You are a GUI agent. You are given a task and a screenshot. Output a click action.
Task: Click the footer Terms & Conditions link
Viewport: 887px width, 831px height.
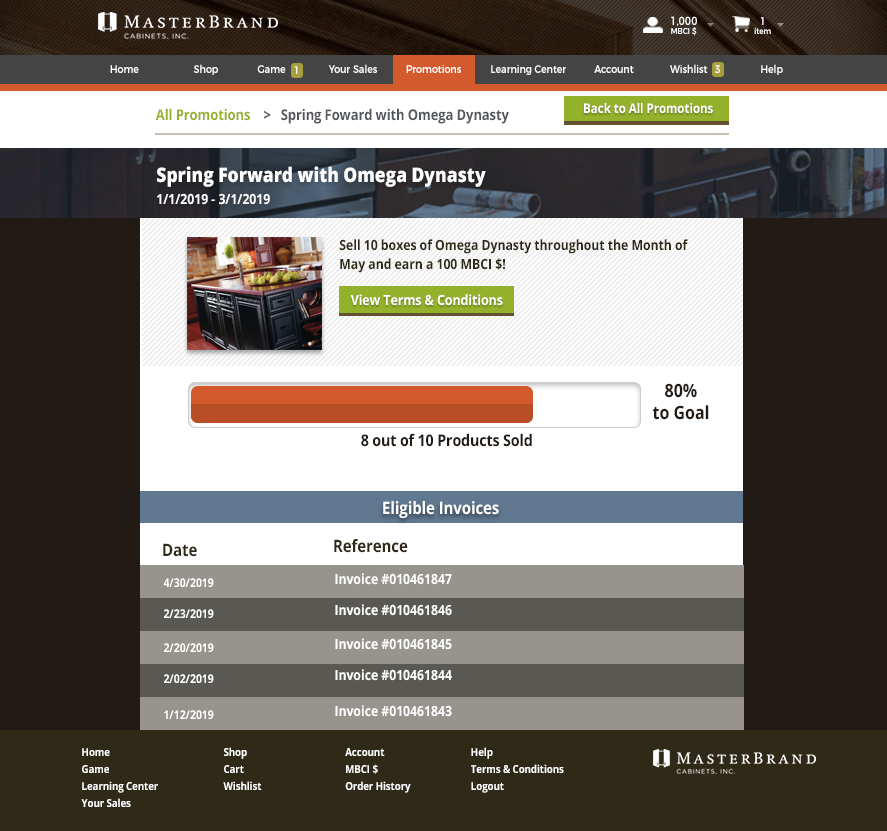[517, 769]
